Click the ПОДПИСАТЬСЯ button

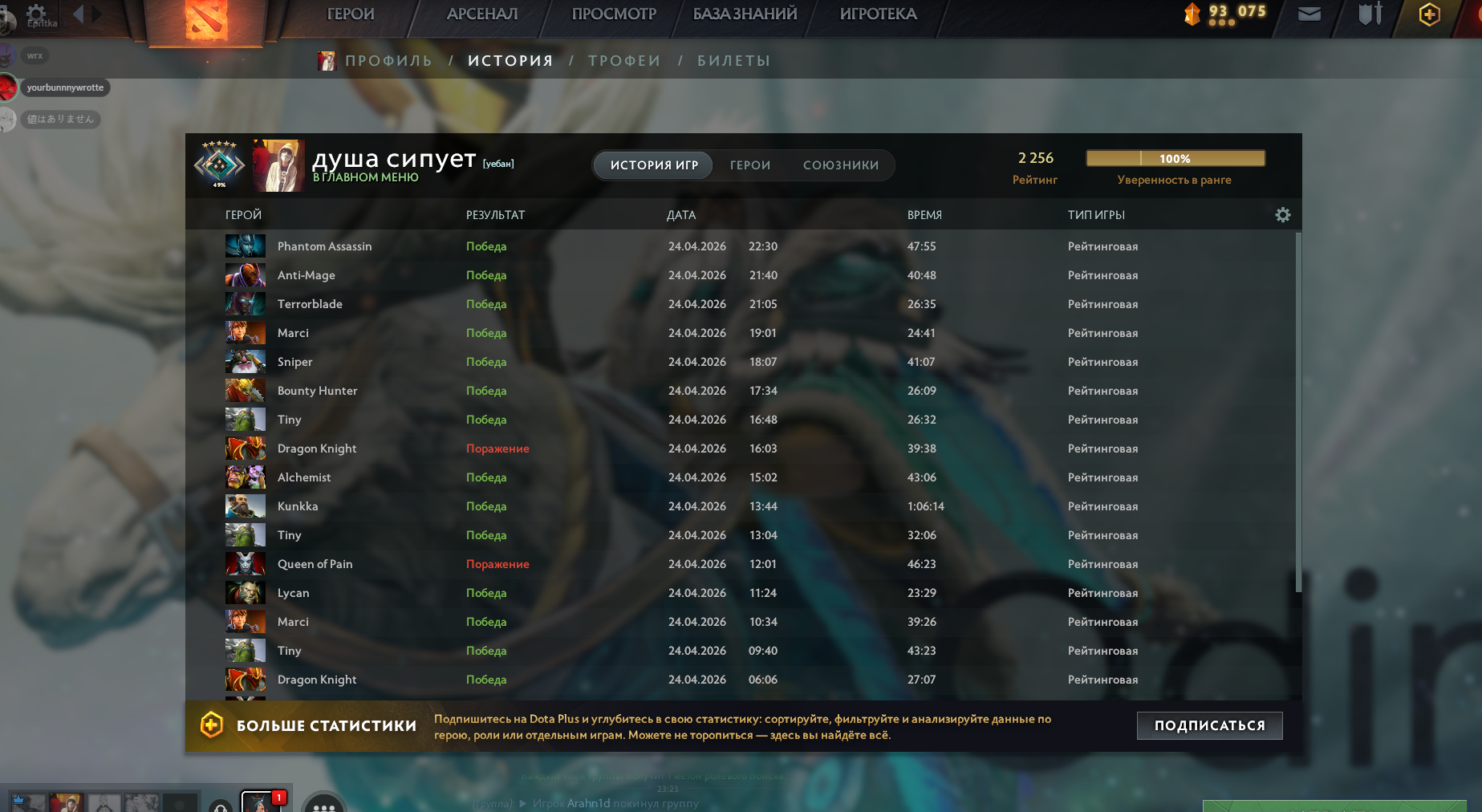[1209, 725]
